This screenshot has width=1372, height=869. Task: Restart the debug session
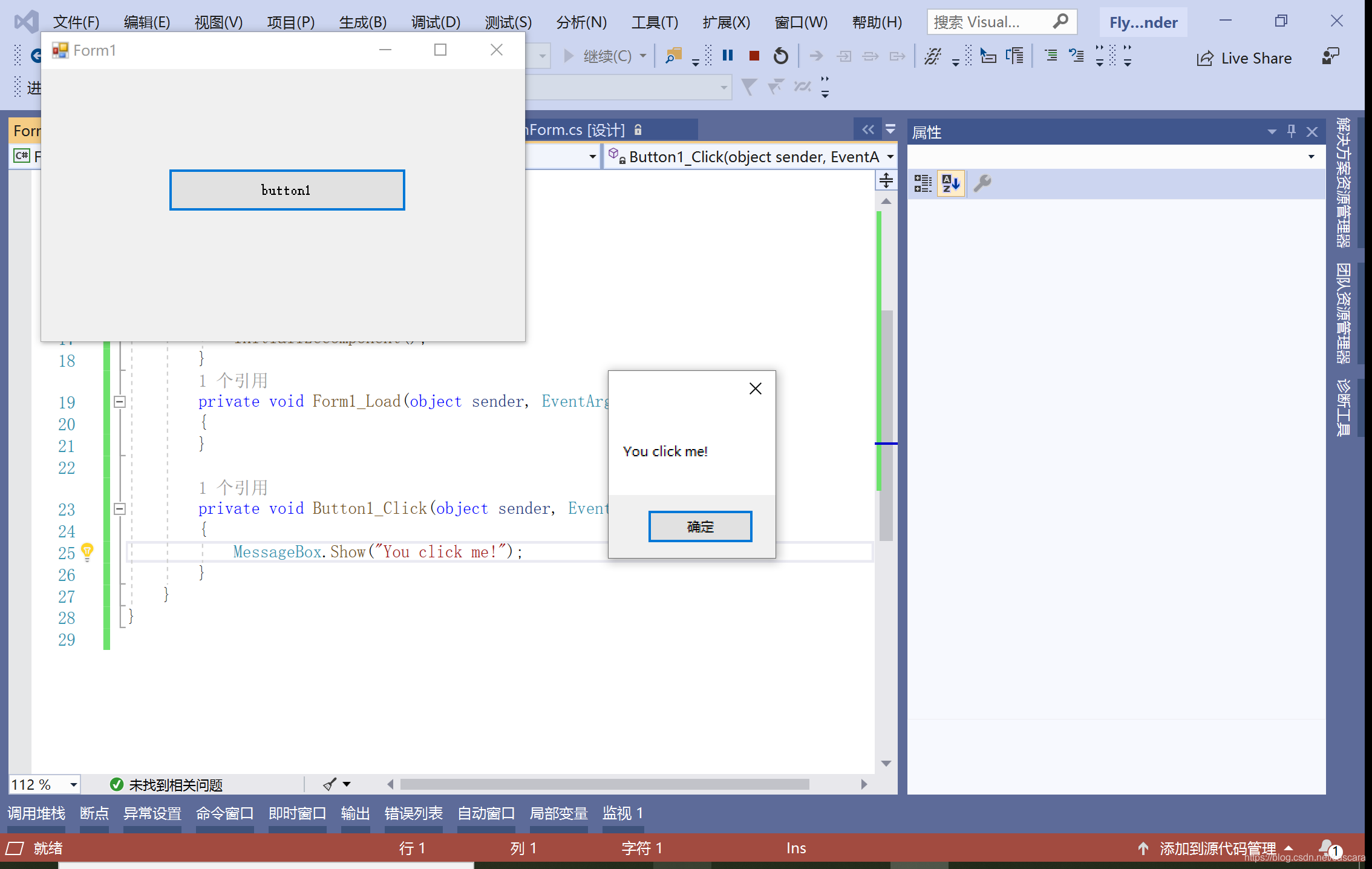click(781, 56)
